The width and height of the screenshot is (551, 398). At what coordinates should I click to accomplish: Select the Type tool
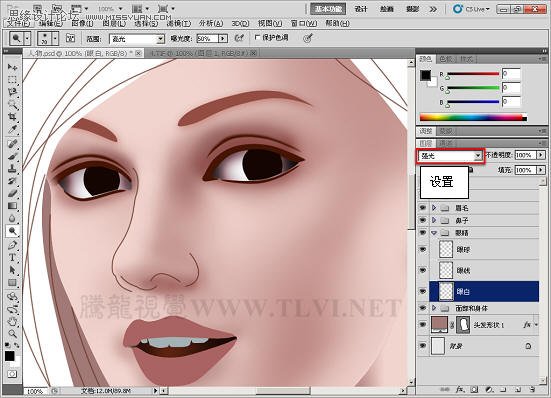12,257
